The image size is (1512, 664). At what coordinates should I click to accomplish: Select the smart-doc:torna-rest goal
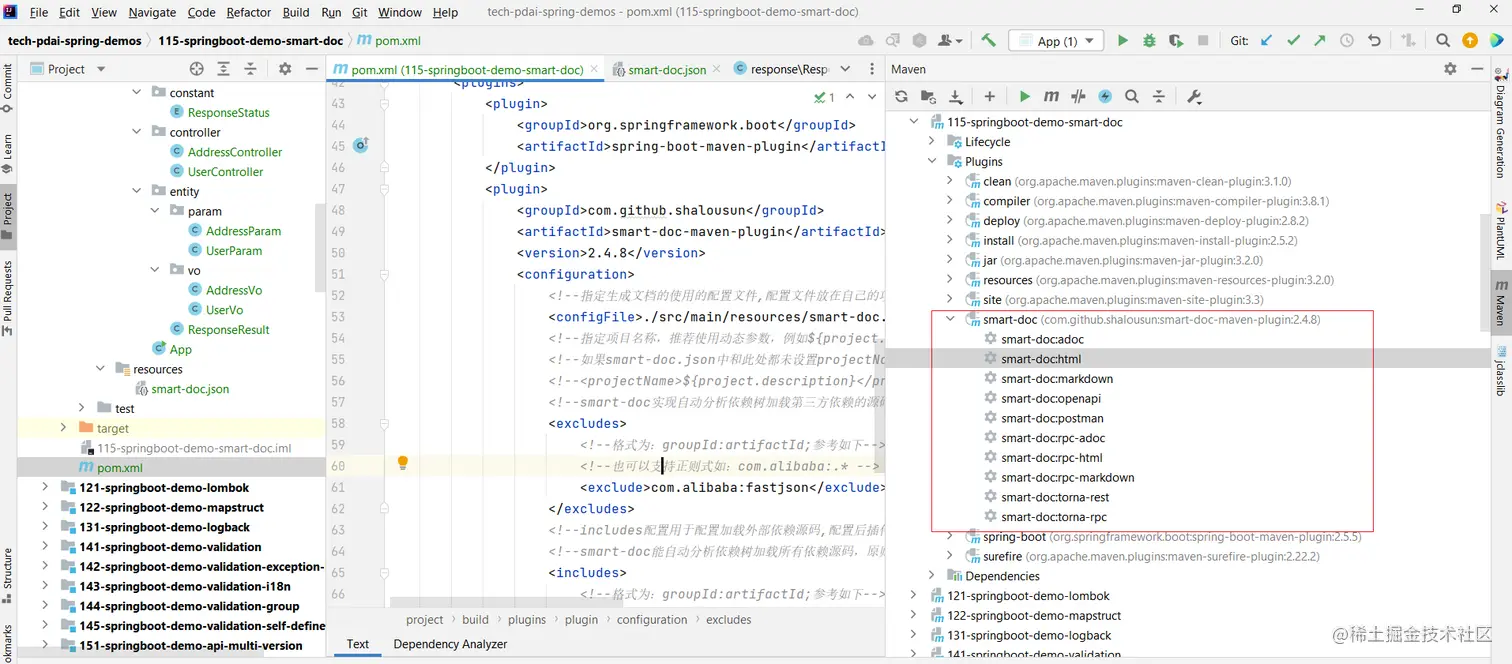(1055, 497)
